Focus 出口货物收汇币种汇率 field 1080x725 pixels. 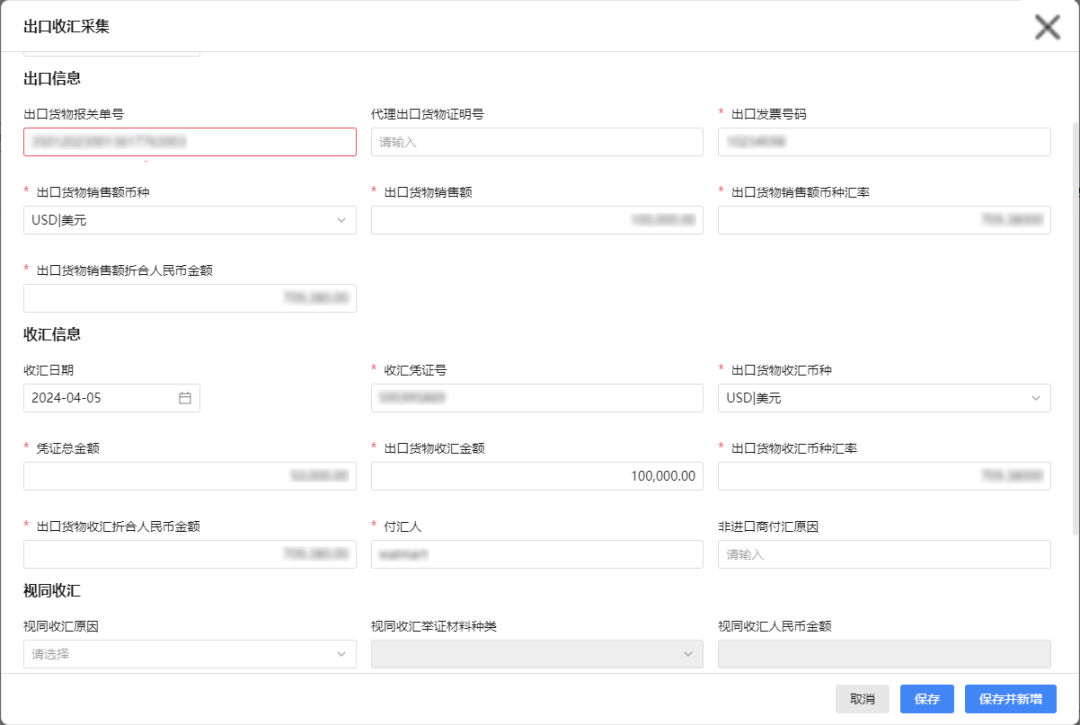[884, 476]
